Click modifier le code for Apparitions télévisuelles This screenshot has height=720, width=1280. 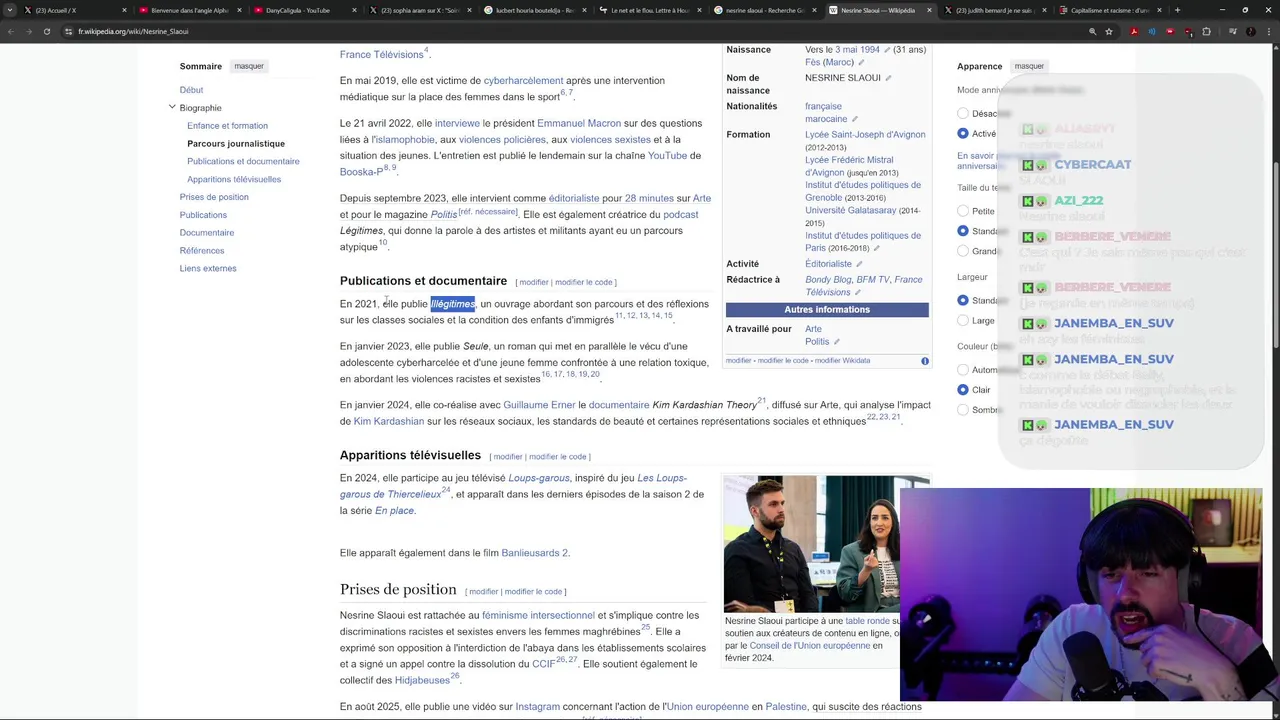(558, 457)
